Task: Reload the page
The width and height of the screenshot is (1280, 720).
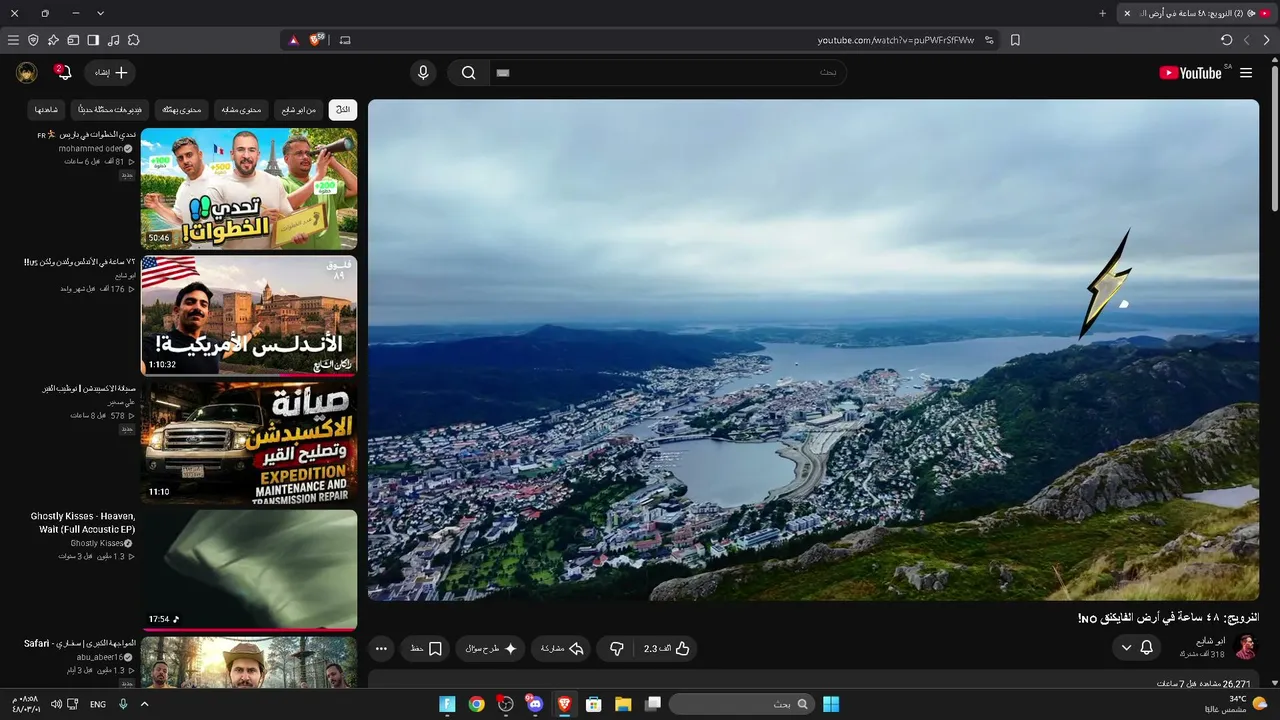Action: point(1226,40)
